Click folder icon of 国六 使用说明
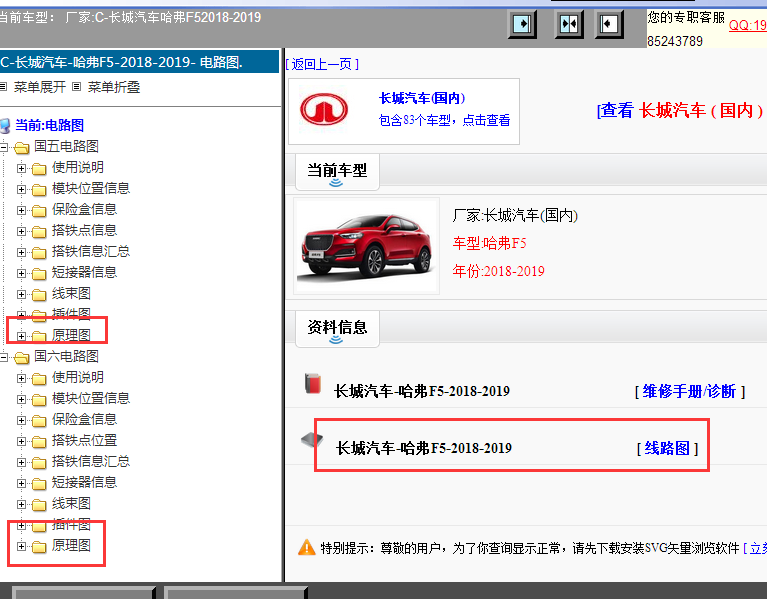 [x=39, y=379]
